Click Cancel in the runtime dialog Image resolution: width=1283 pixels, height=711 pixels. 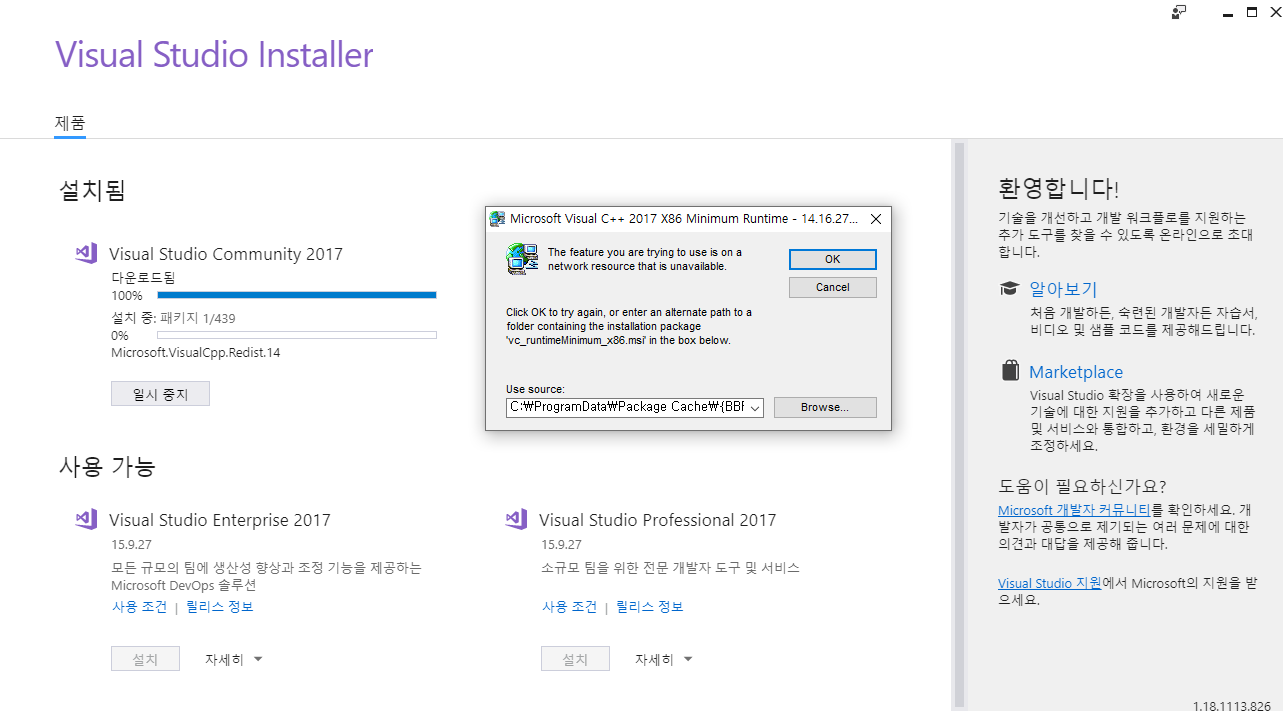coord(833,287)
